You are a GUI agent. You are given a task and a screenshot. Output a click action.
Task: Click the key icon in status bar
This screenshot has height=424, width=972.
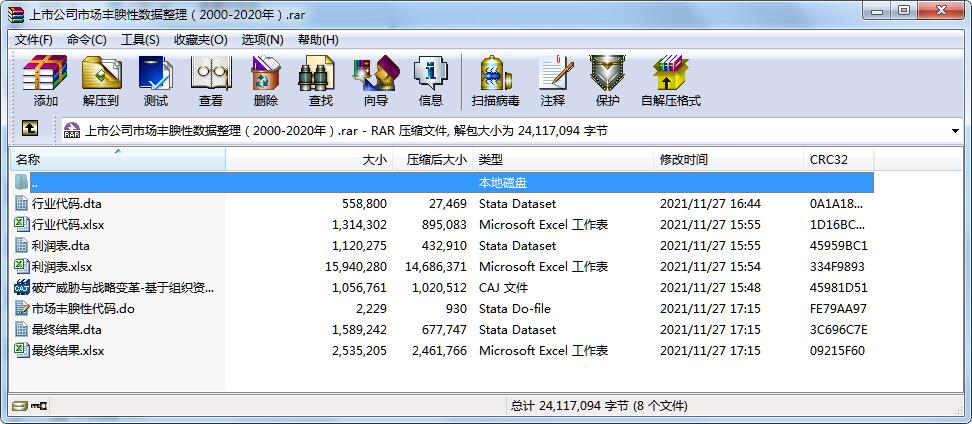tap(39, 406)
